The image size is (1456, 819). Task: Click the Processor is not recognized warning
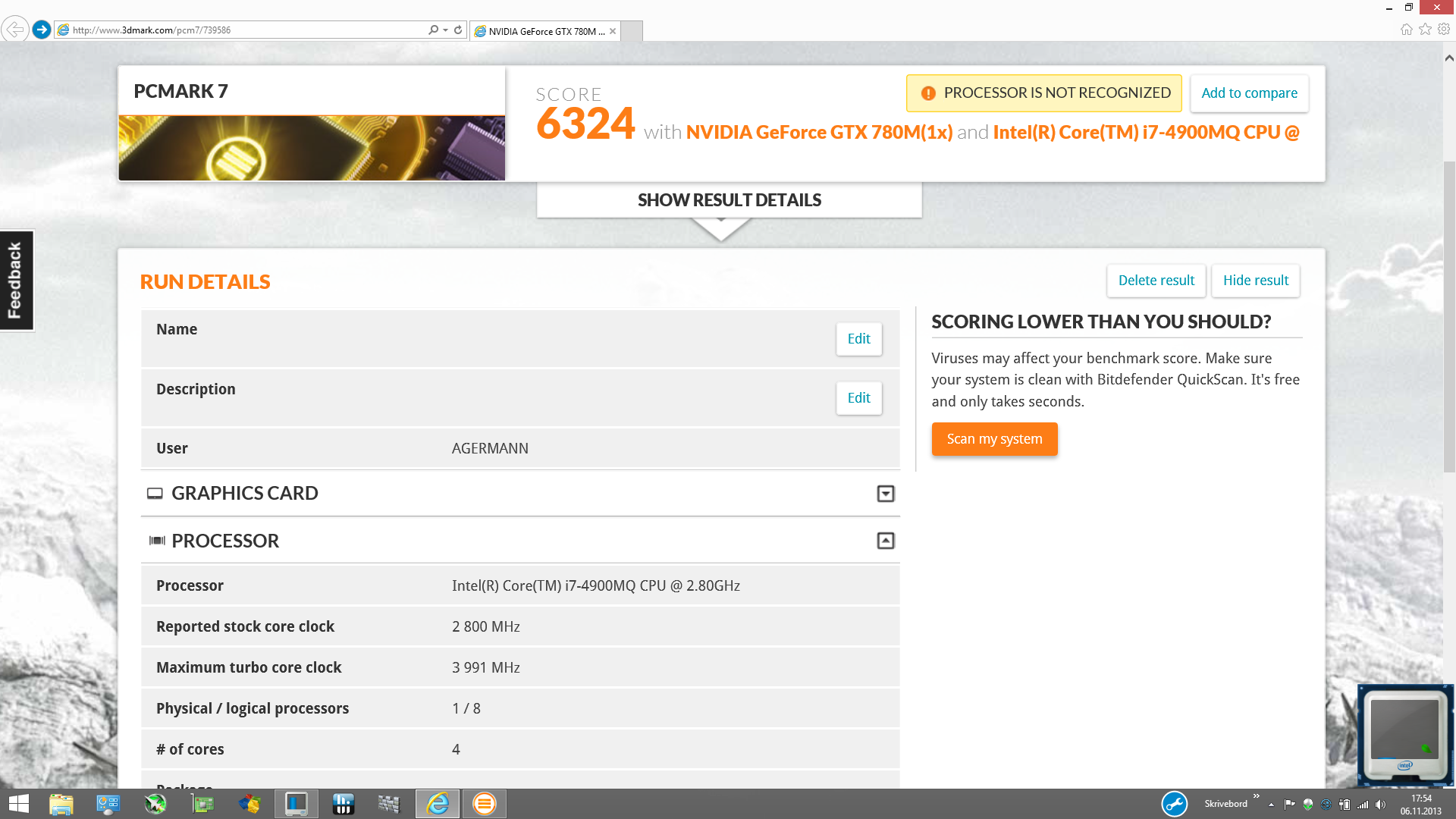[1044, 93]
